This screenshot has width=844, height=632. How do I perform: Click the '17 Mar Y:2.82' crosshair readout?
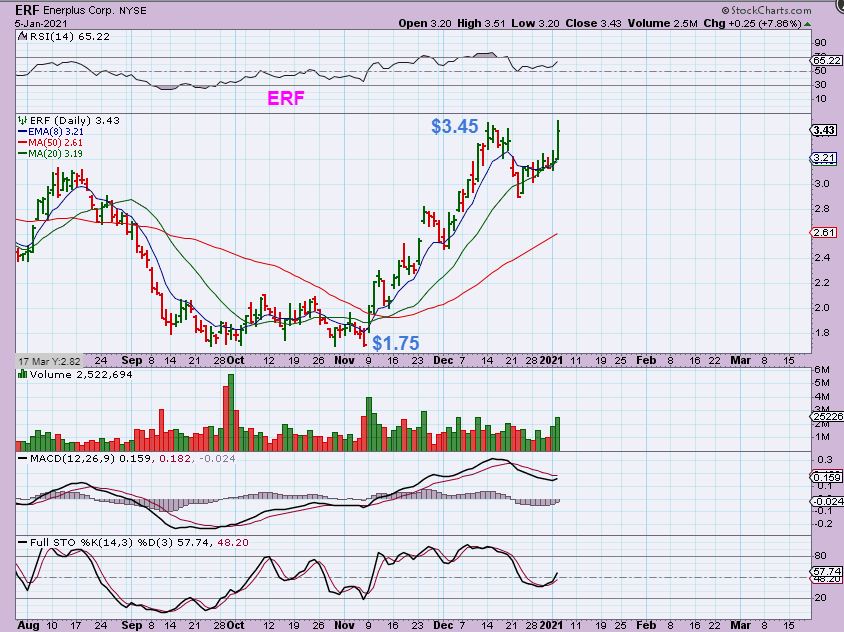click(x=49, y=361)
